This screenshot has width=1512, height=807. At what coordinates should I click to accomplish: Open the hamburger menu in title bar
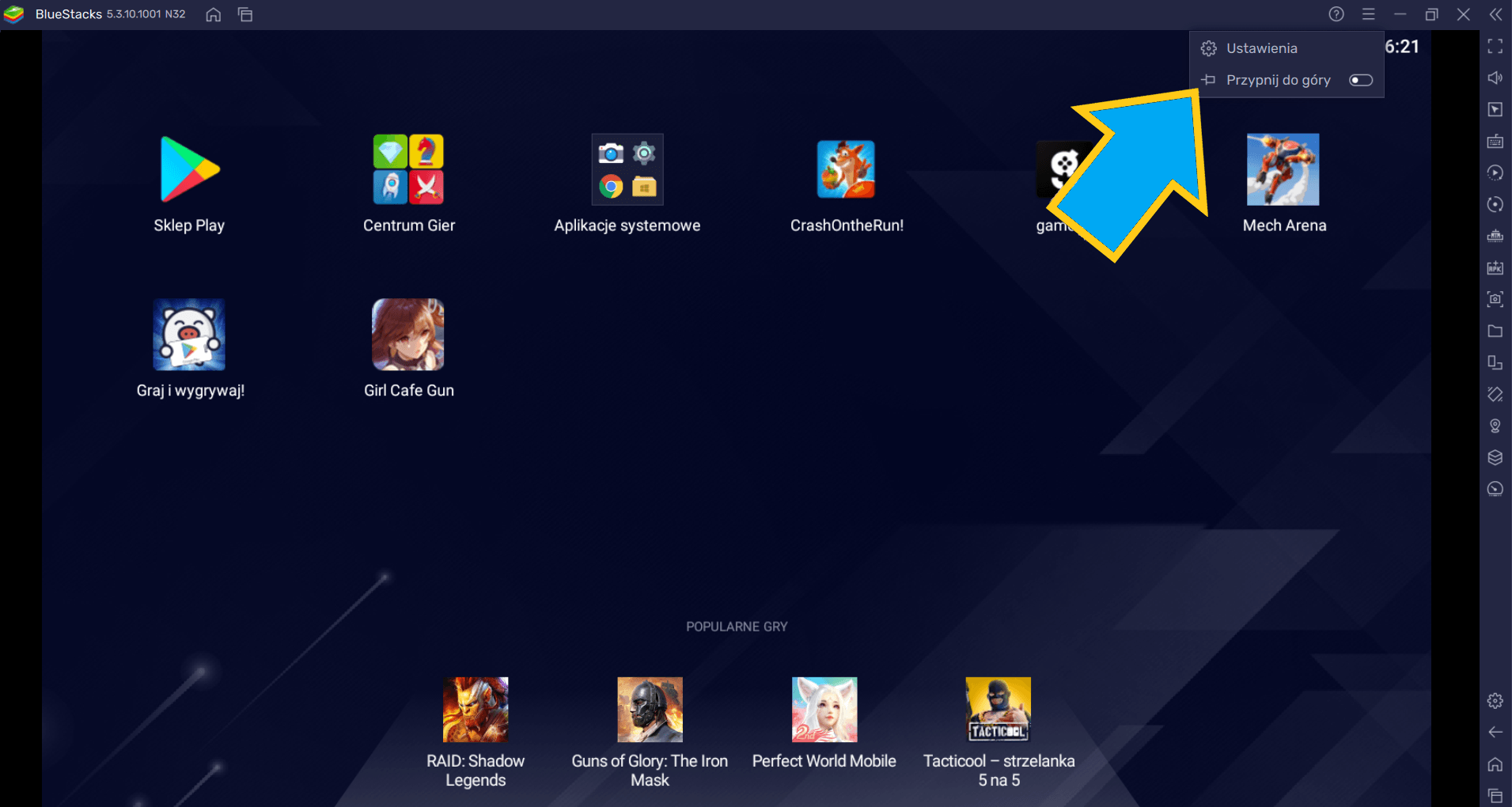click(1368, 14)
